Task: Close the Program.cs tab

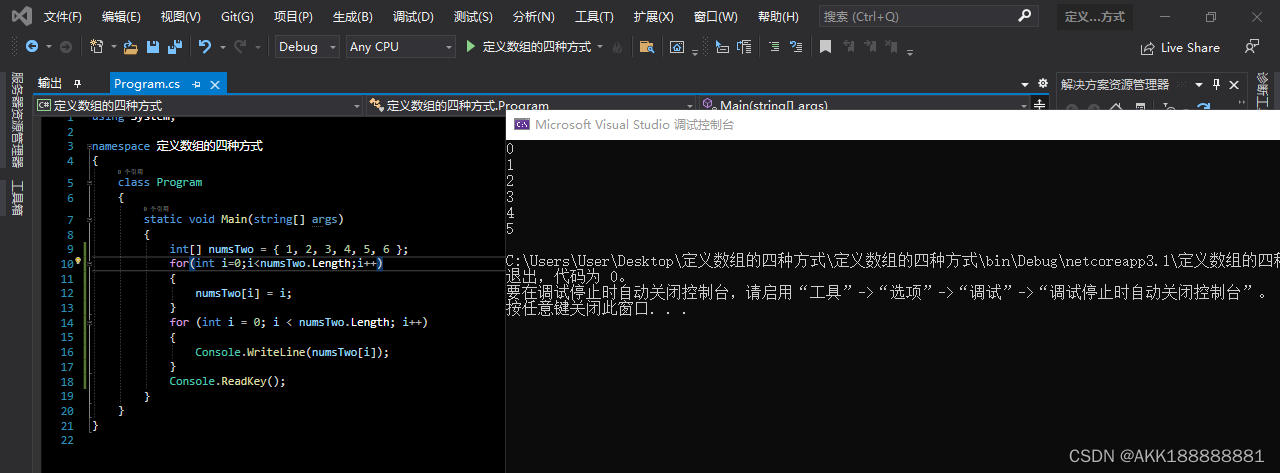Action: click(216, 84)
